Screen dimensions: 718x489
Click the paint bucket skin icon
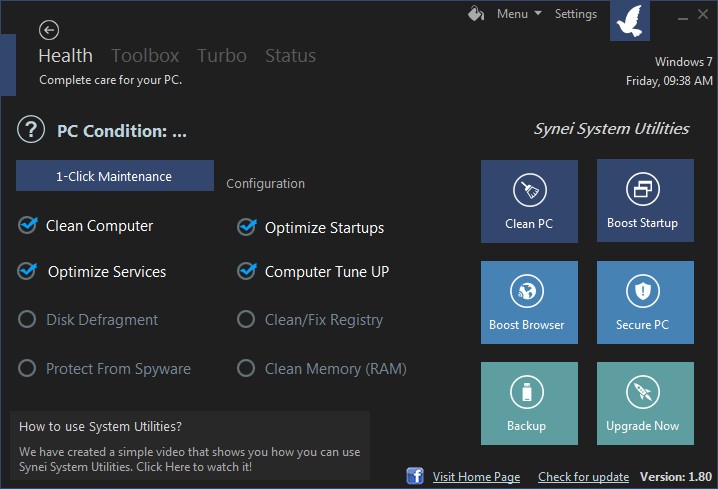(476, 14)
